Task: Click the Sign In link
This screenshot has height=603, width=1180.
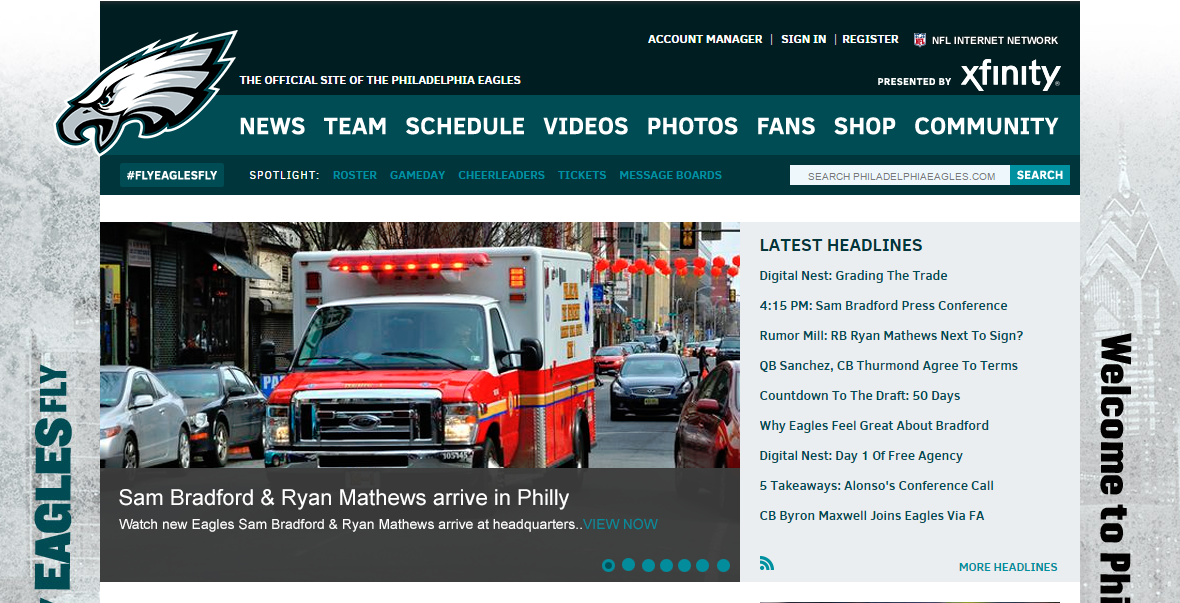Action: click(804, 39)
